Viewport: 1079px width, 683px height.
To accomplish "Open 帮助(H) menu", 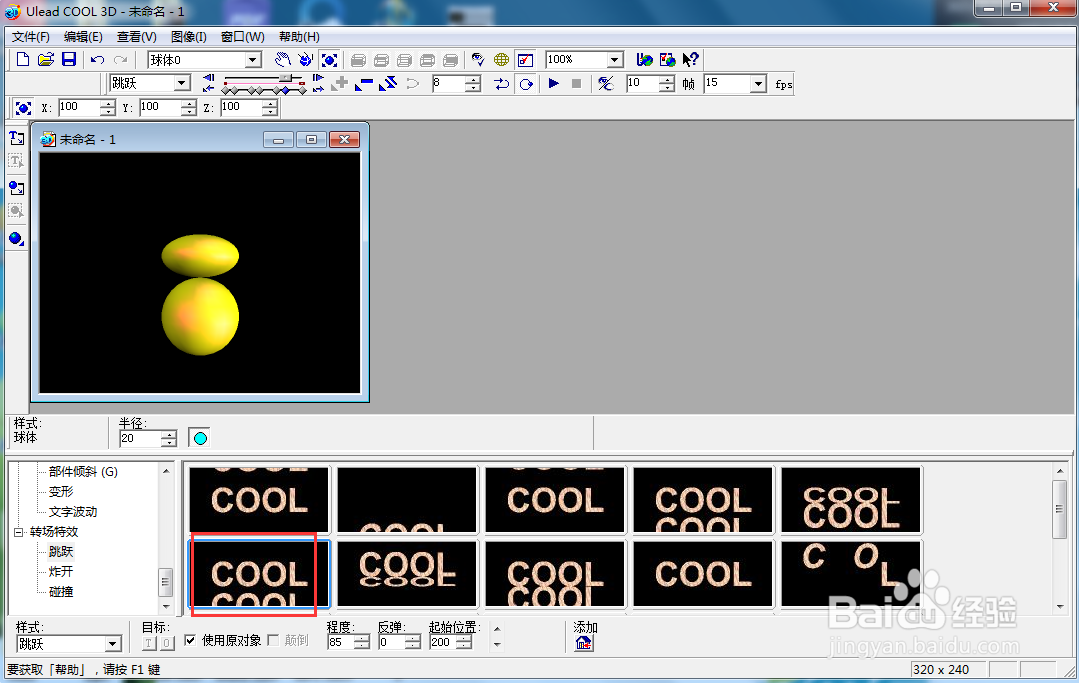I will (x=299, y=37).
